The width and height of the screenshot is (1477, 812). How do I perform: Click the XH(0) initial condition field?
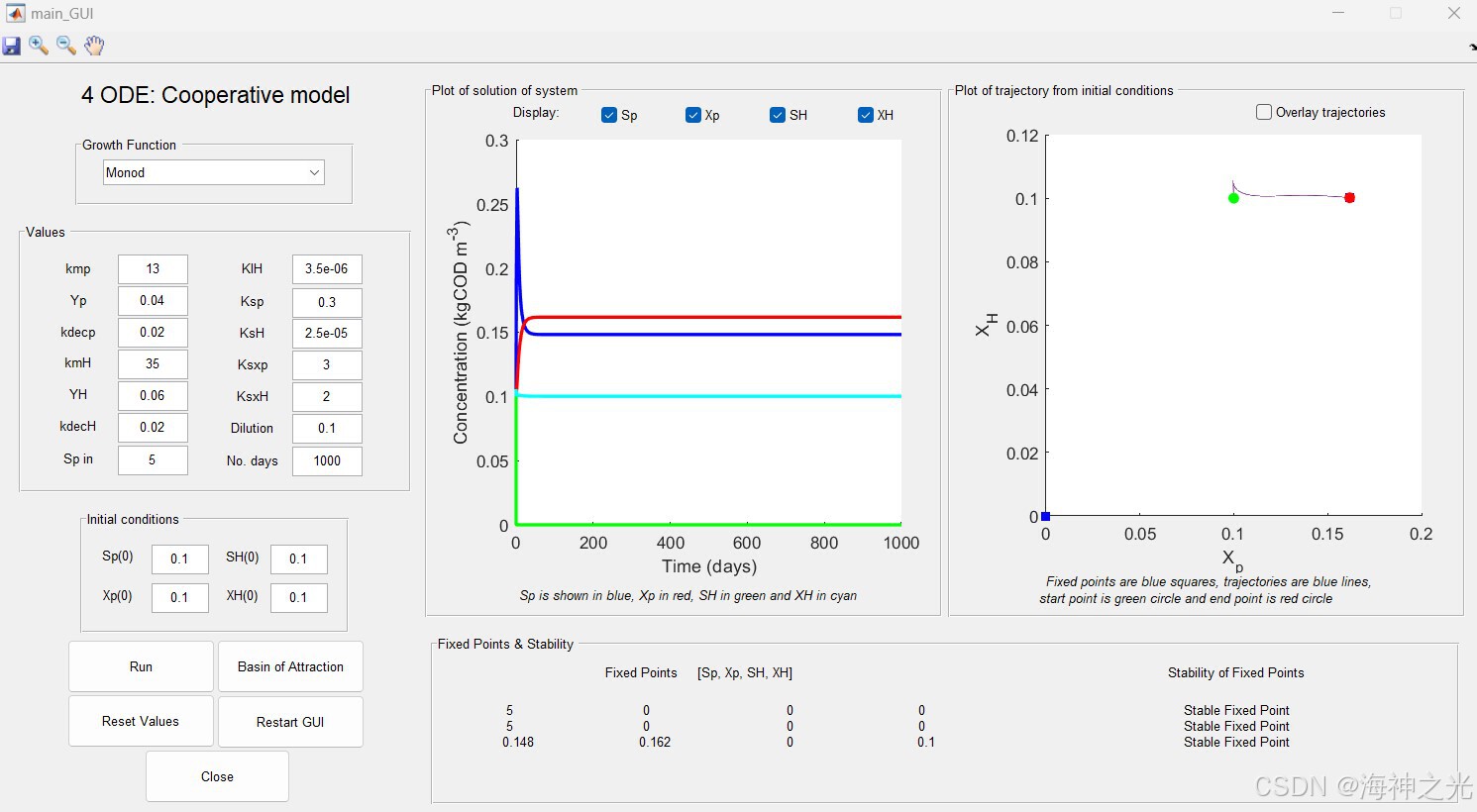tap(299, 597)
